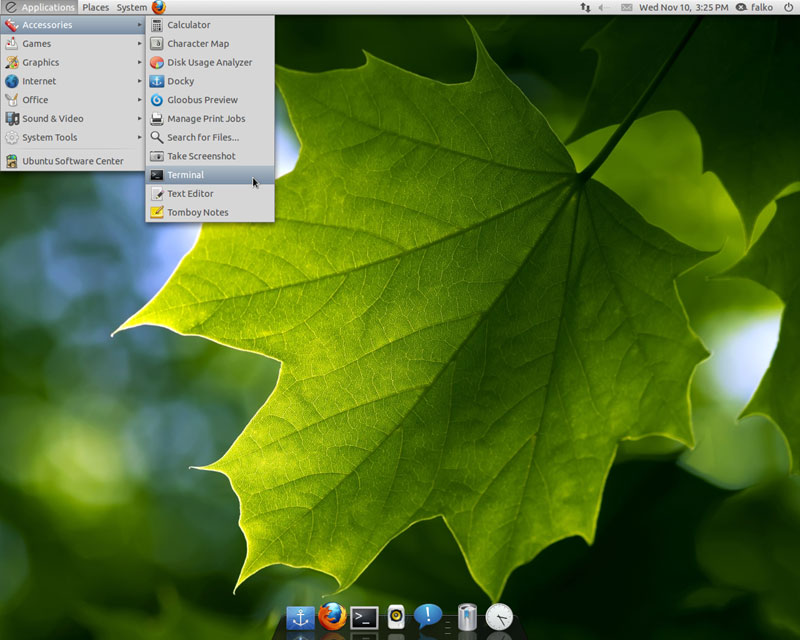Open the Trash icon in the dock

[466, 617]
